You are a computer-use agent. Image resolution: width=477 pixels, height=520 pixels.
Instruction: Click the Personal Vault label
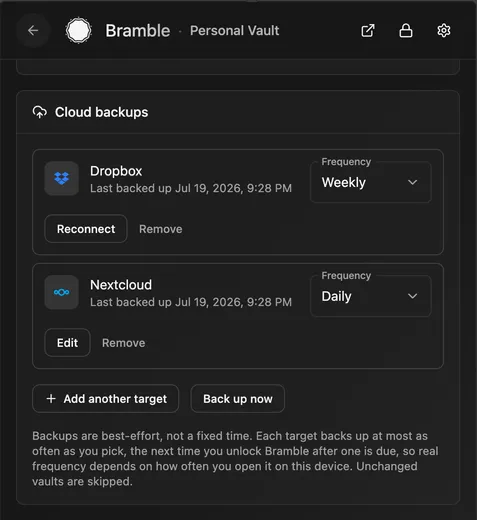(235, 31)
